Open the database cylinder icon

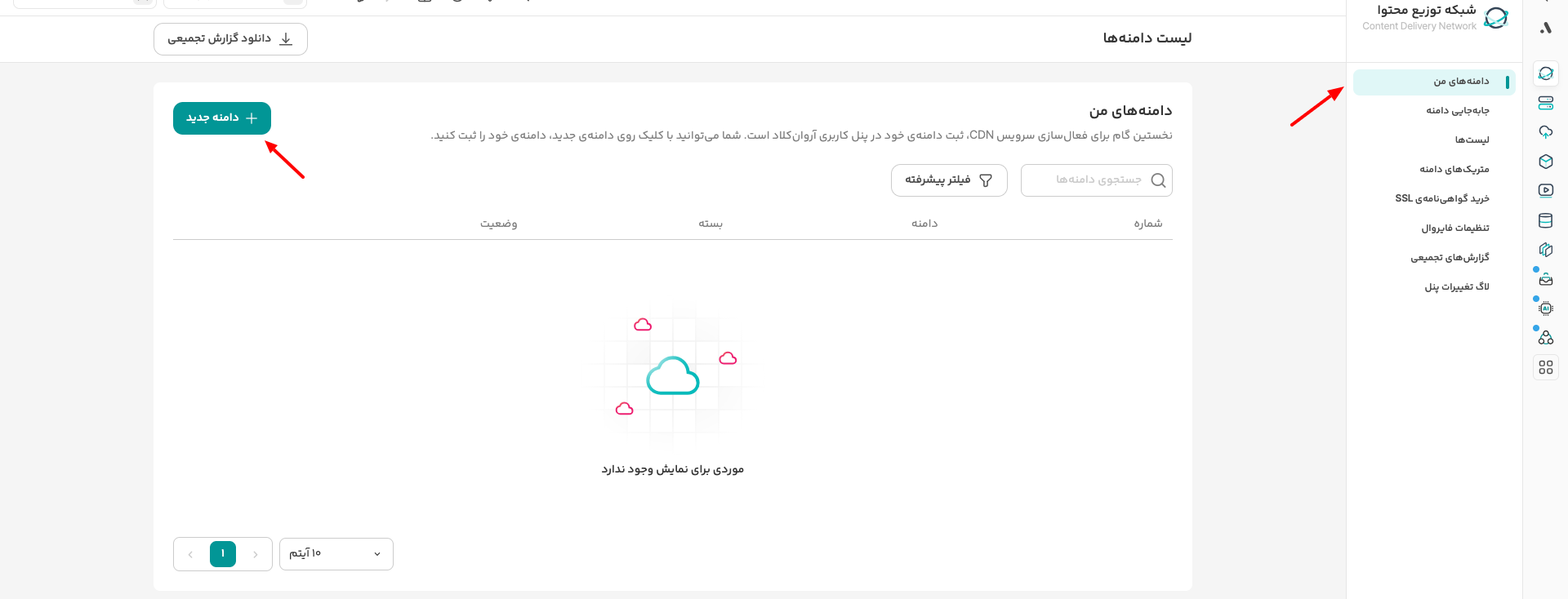(x=1545, y=220)
